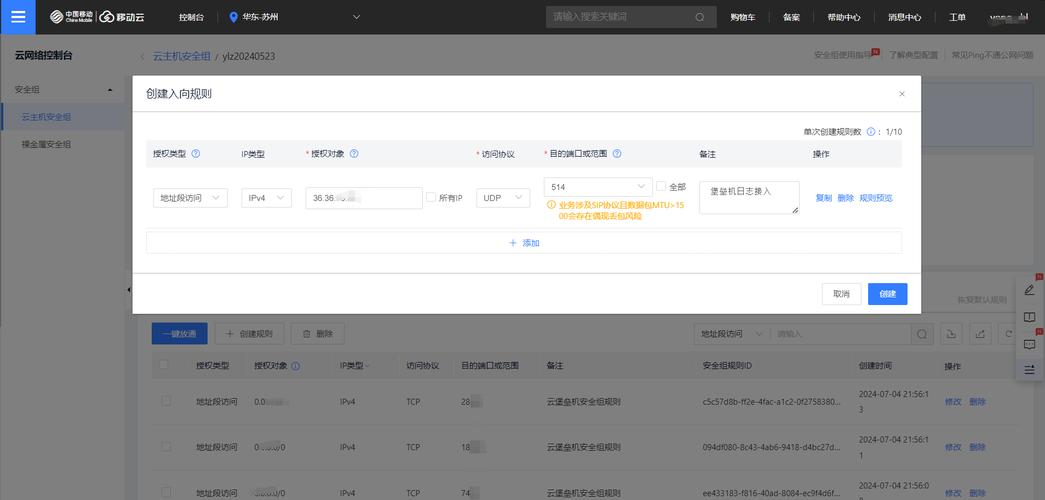Viewport: 1045px width, 500px height.
Task: Click the 取消 button
Action: [841, 294]
